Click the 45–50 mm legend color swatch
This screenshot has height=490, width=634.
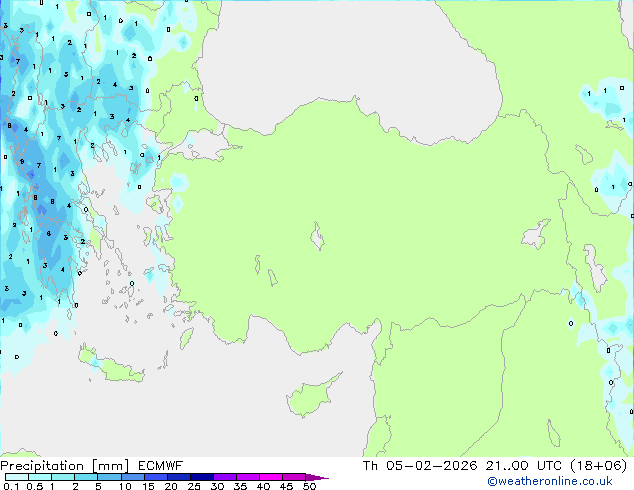[294, 477]
